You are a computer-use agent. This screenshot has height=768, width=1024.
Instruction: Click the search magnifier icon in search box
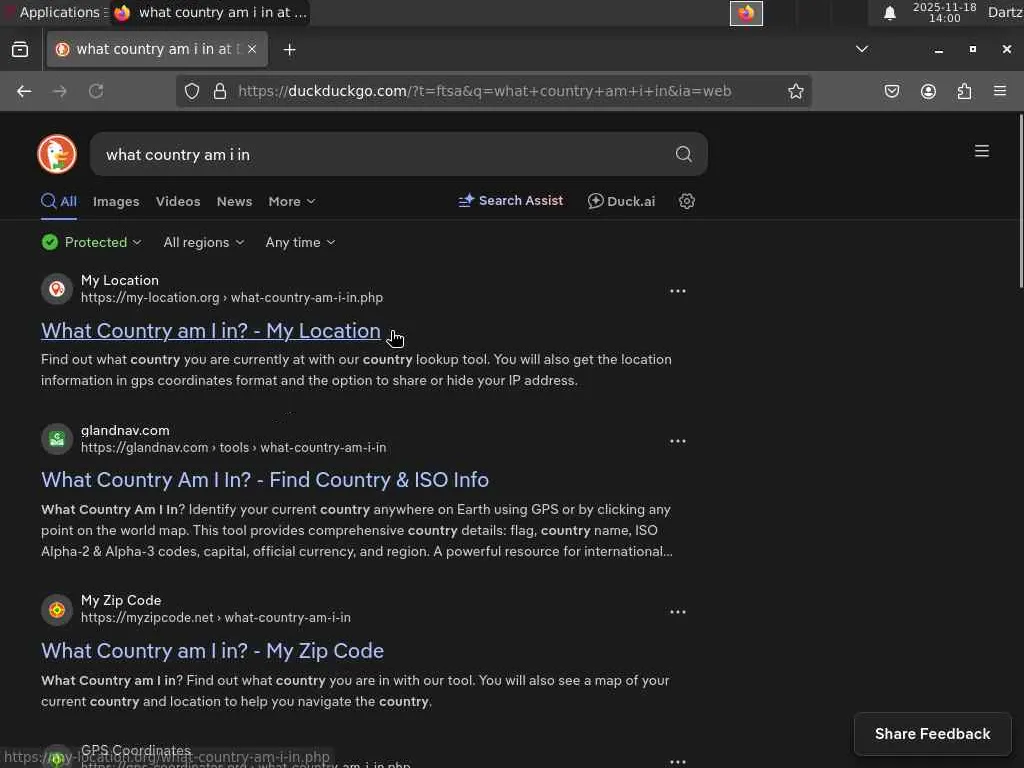pos(684,154)
